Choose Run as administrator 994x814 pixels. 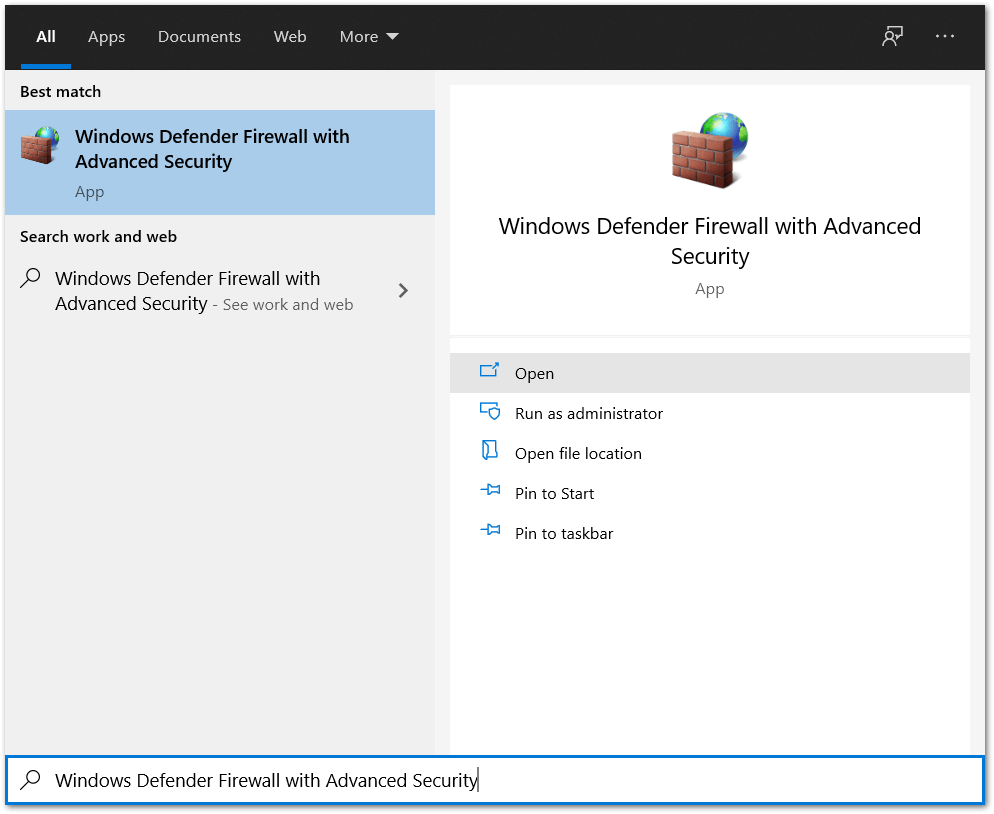click(x=710, y=413)
